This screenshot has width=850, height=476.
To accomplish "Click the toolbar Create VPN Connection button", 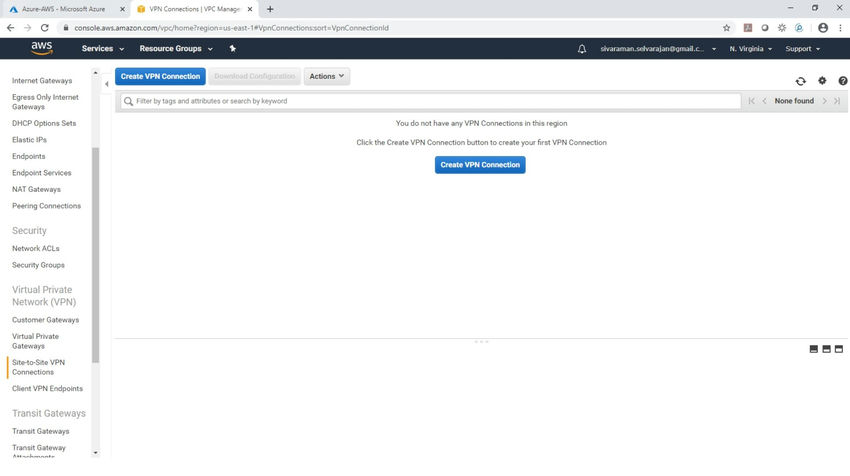I will coord(160,76).
